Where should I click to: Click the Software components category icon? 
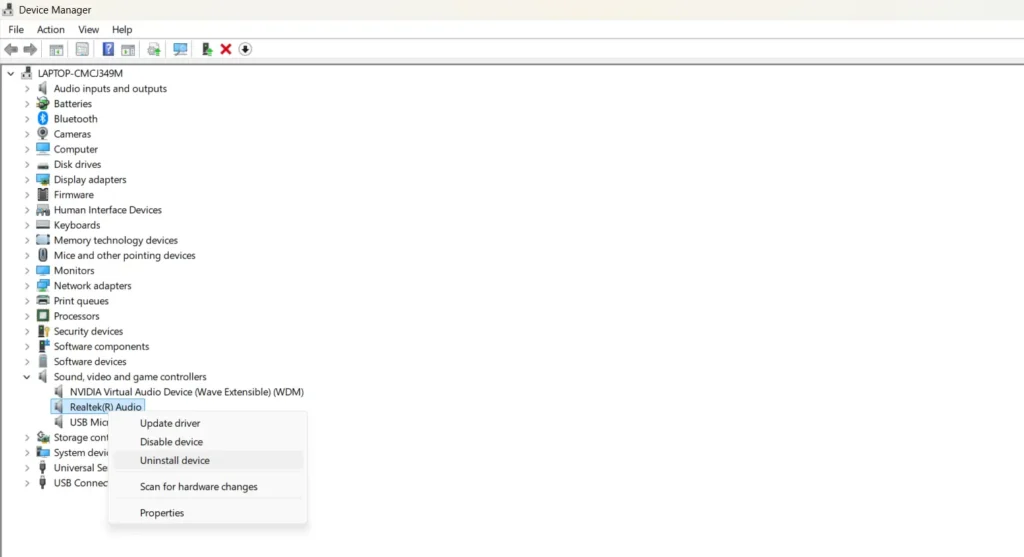tap(42, 346)
